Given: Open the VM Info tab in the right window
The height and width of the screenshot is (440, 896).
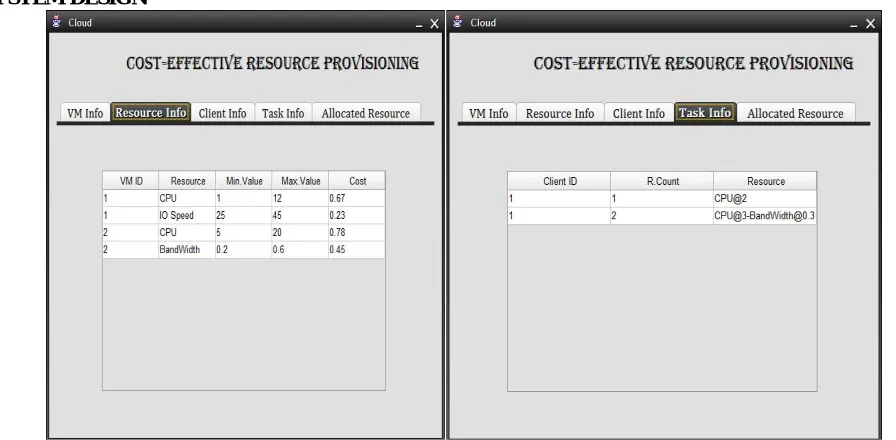Looking at the screenshot, I should point(489,113).
